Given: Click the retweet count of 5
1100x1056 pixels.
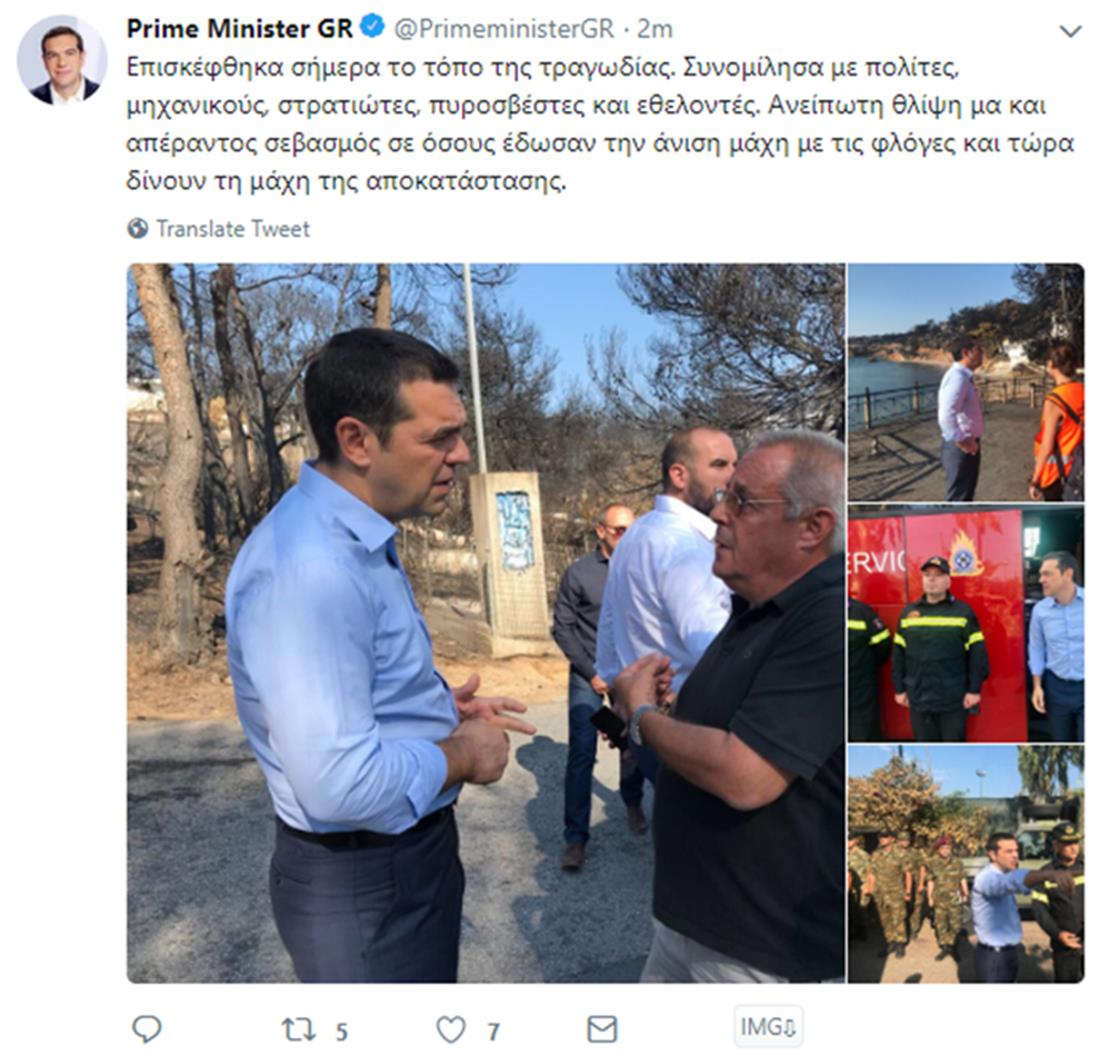Looking at the screenshot, I should tap(342, 1032).
